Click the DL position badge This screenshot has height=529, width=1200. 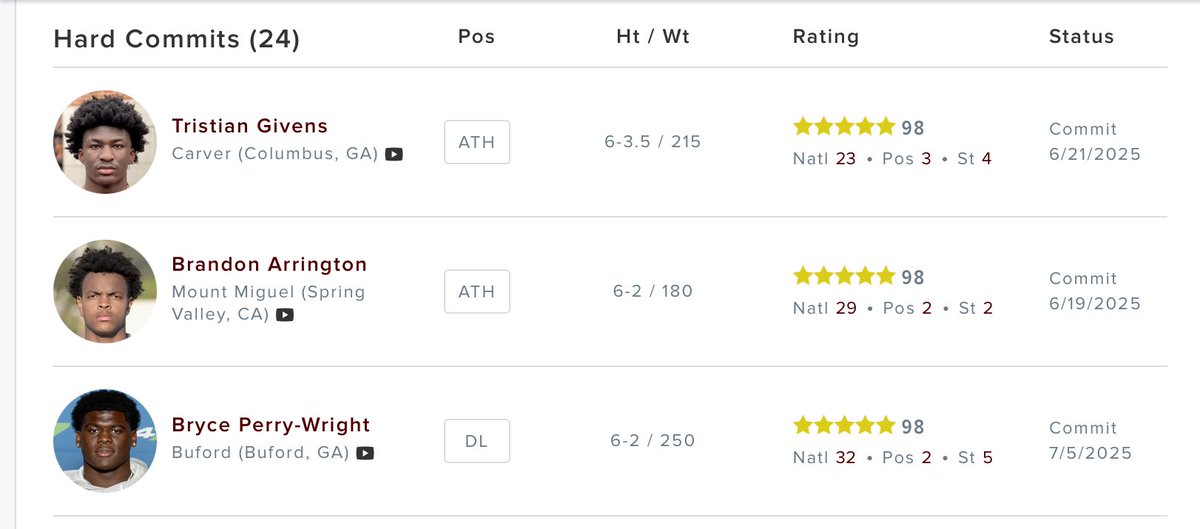pyautogui.click(x=477, y=441)
